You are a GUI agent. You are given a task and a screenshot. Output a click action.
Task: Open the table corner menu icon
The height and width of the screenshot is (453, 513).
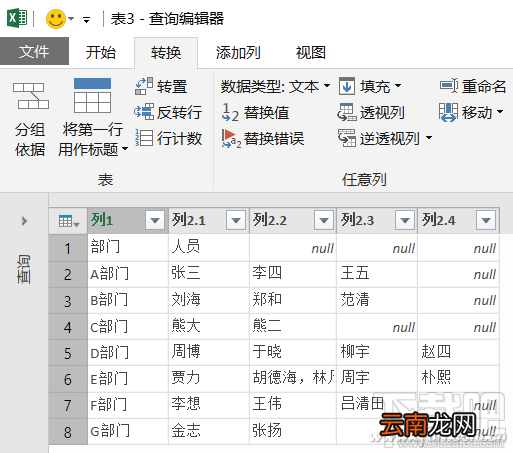pos(69,221)
